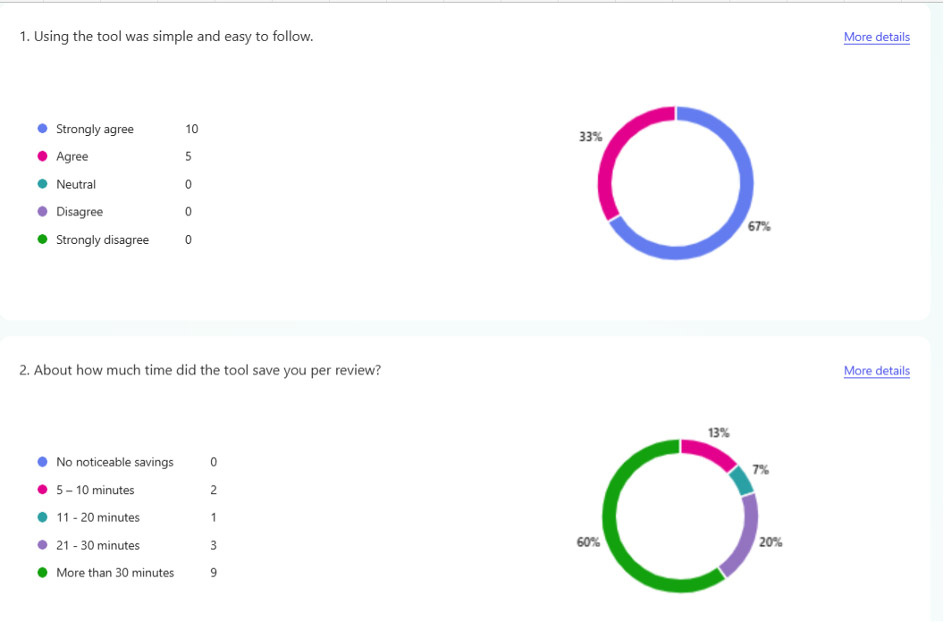Click the green Strongly disagree legend dot
Image resolution: width=944 pixels, height=622 pixels.
(42, 240)
